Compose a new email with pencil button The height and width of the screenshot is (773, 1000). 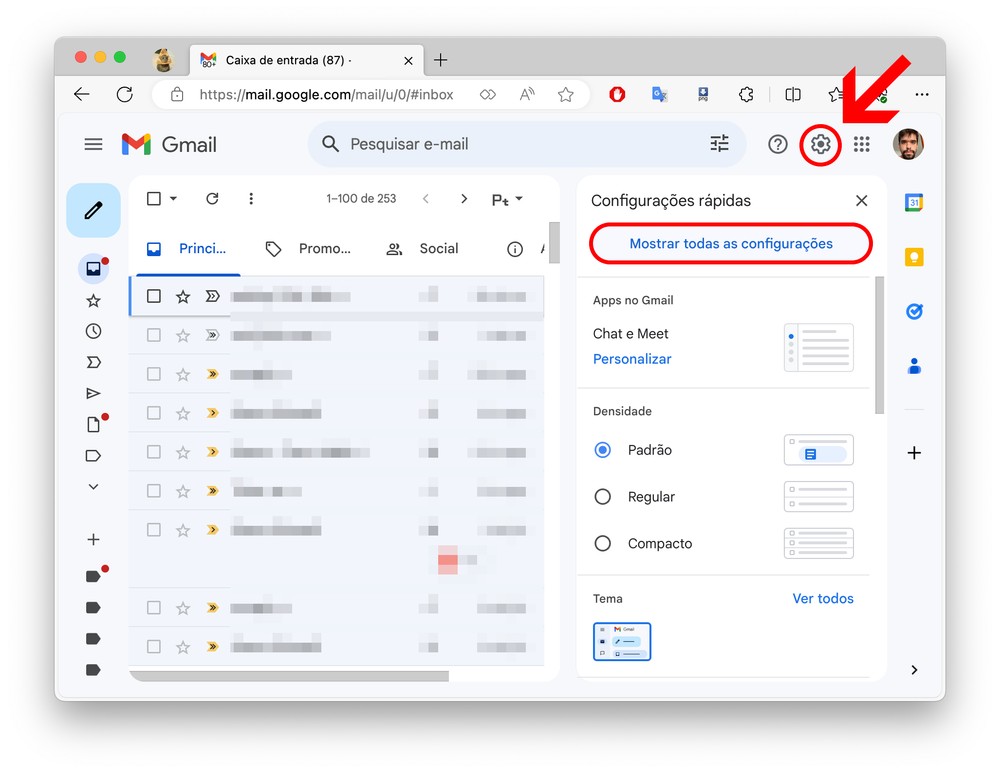93,210
